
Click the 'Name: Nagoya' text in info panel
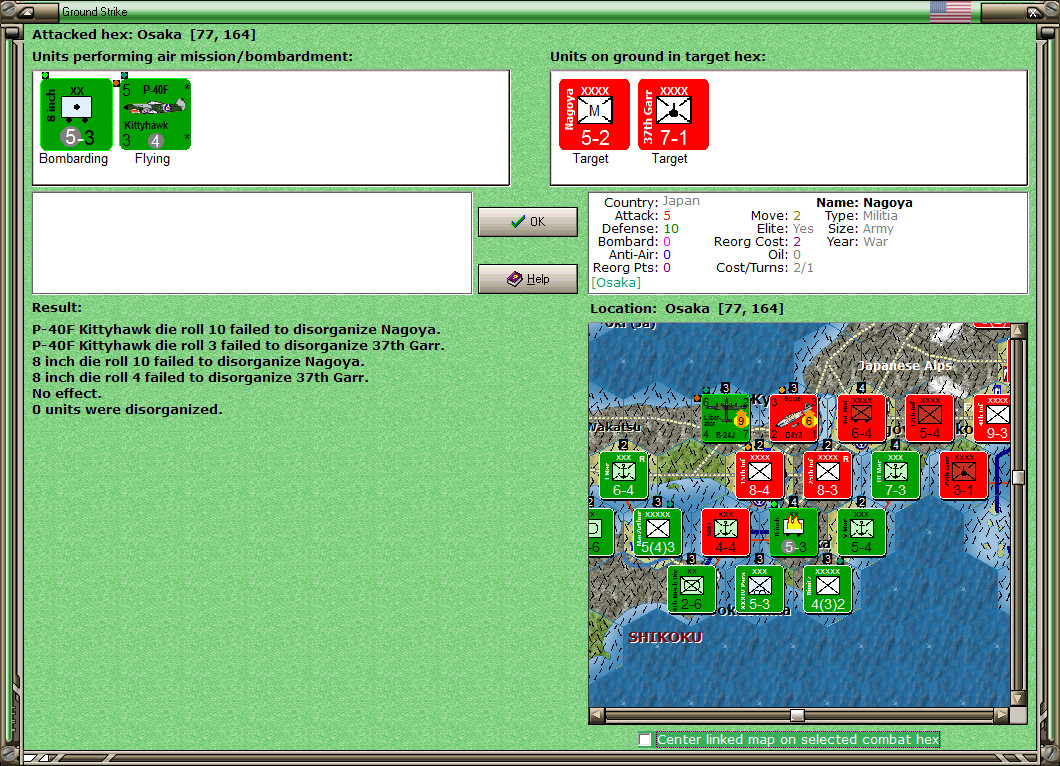click(864, 202)
